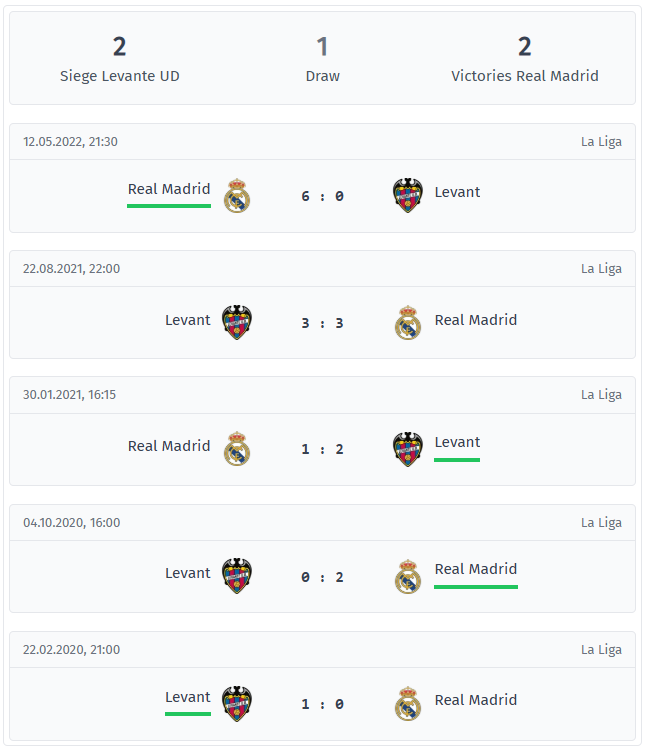The width and height of the screenshot is (646, 752).
Task: Click Levante crest in 22.02.2020 match
Action: [x=237, y=704]
